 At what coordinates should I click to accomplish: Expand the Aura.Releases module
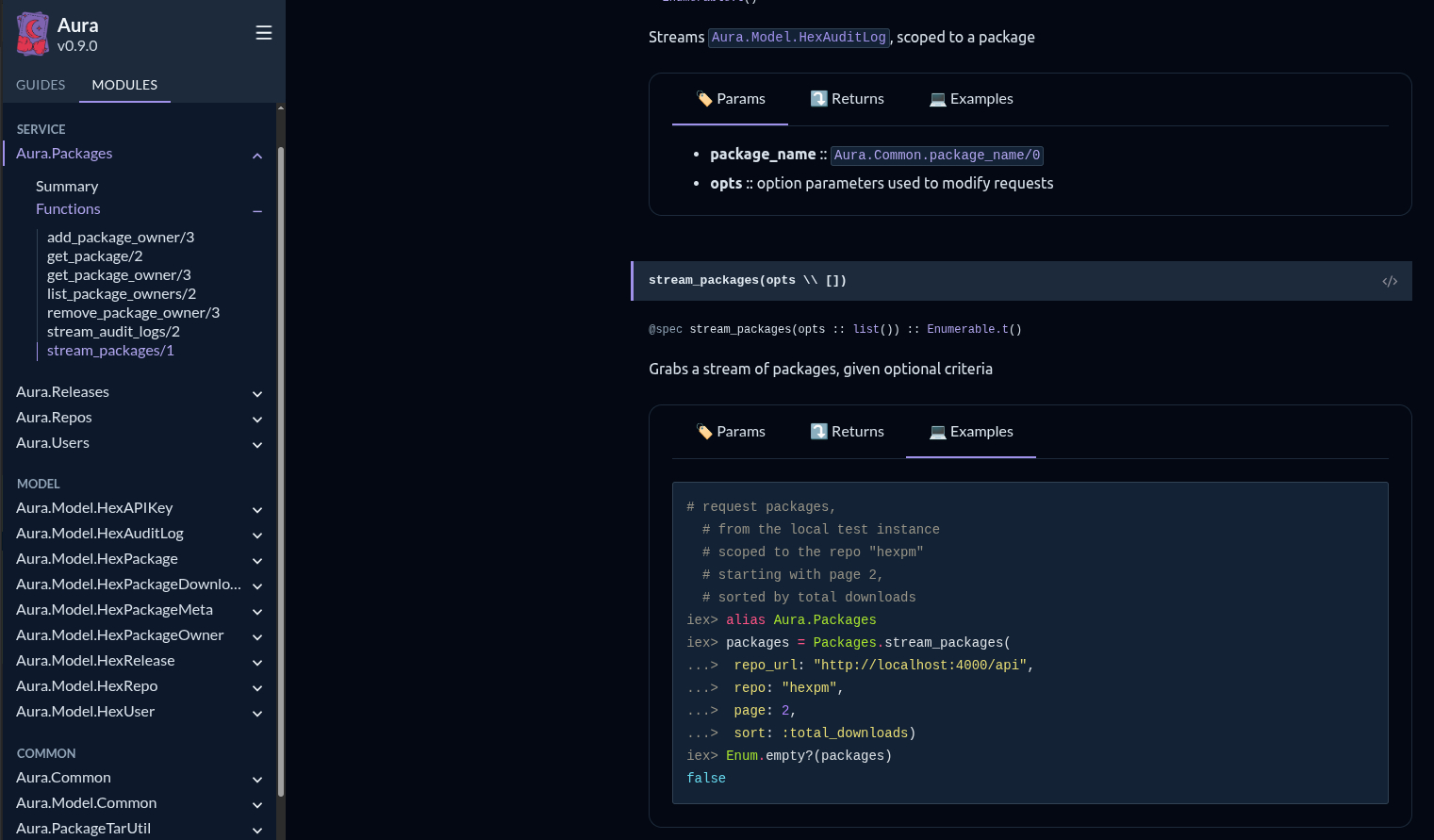(257, 394)
